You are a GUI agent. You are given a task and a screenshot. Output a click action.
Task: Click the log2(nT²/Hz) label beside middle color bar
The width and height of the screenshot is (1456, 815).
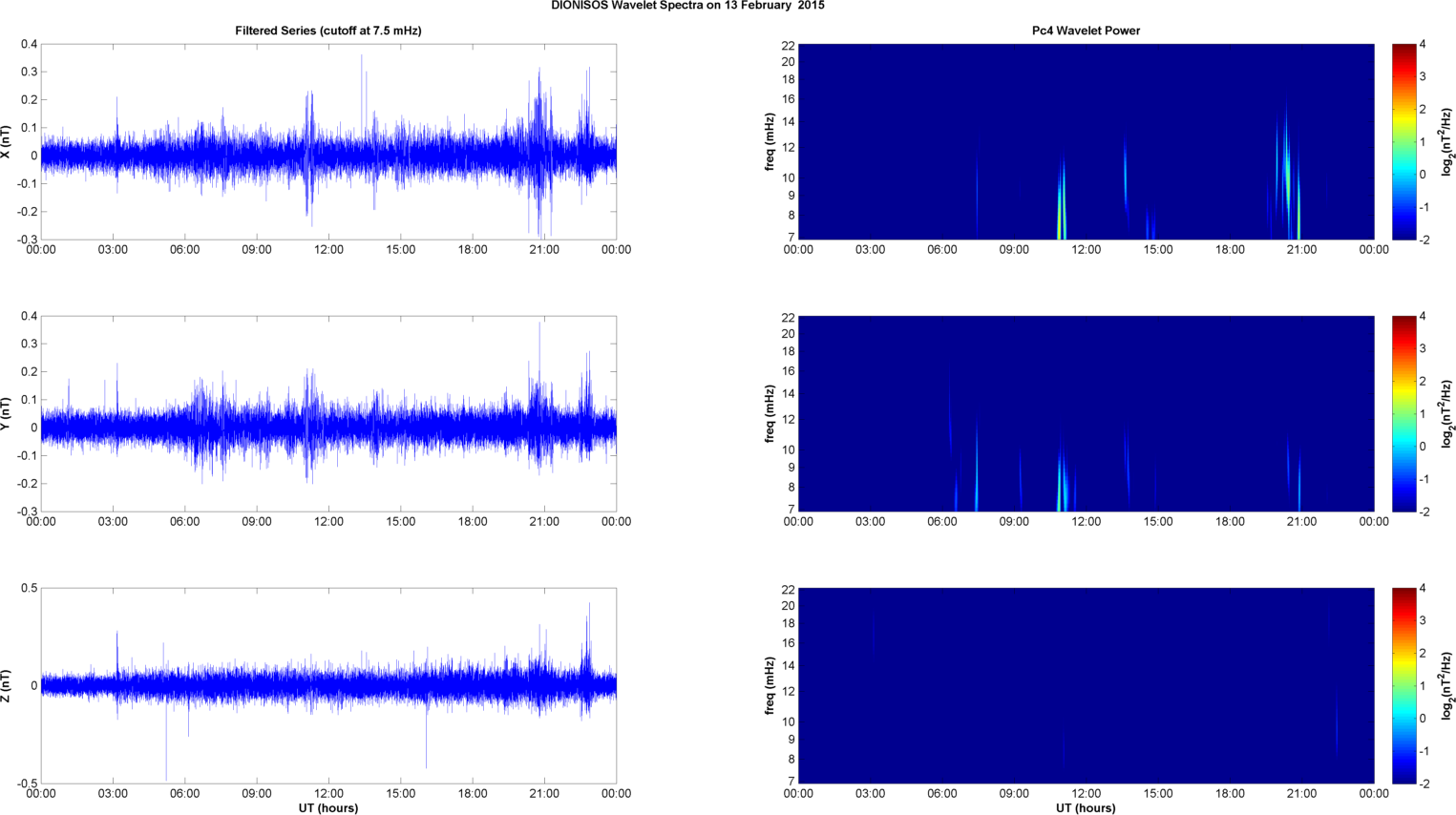coord(1447,413)
